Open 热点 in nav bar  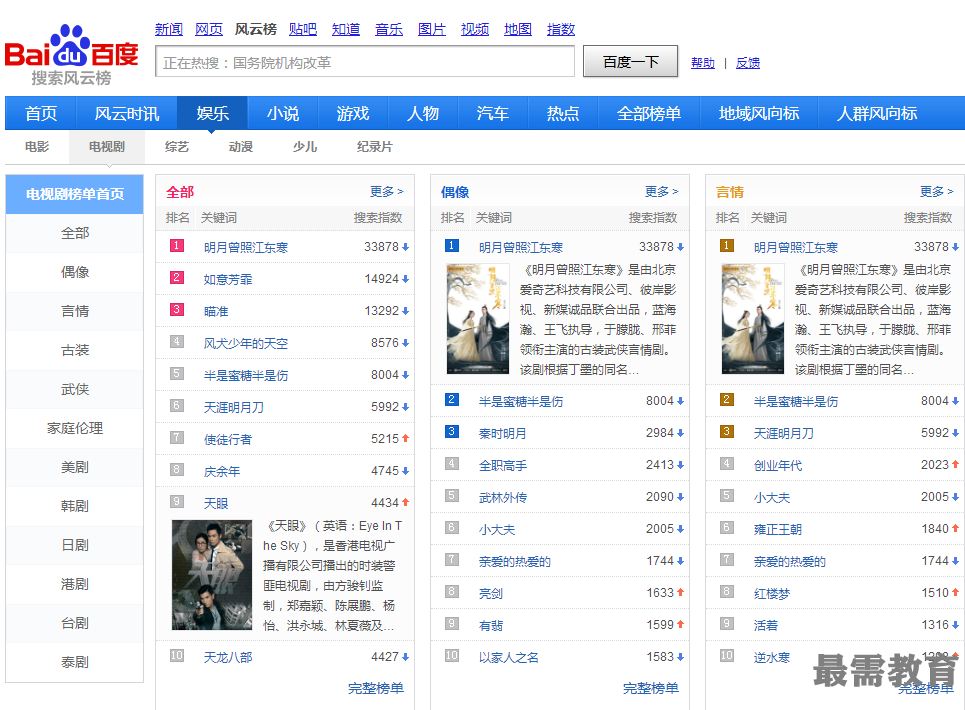click(x=563, y=113)
